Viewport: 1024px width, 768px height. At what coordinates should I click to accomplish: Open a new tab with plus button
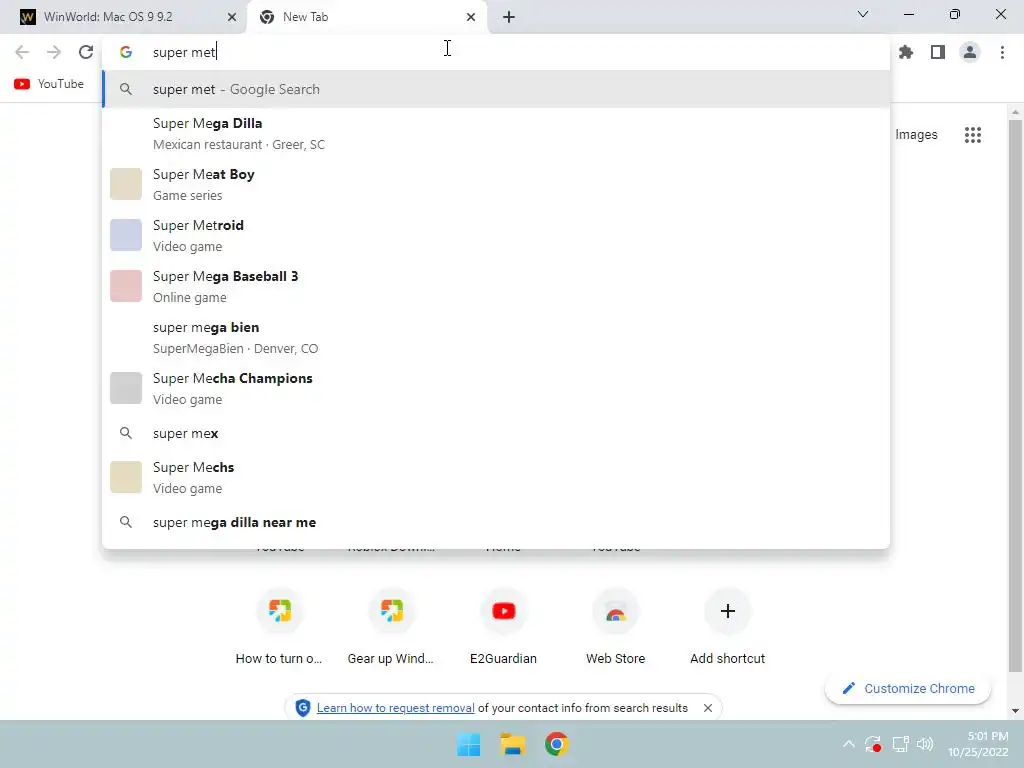pyautogui.click(x=509, y=17)
